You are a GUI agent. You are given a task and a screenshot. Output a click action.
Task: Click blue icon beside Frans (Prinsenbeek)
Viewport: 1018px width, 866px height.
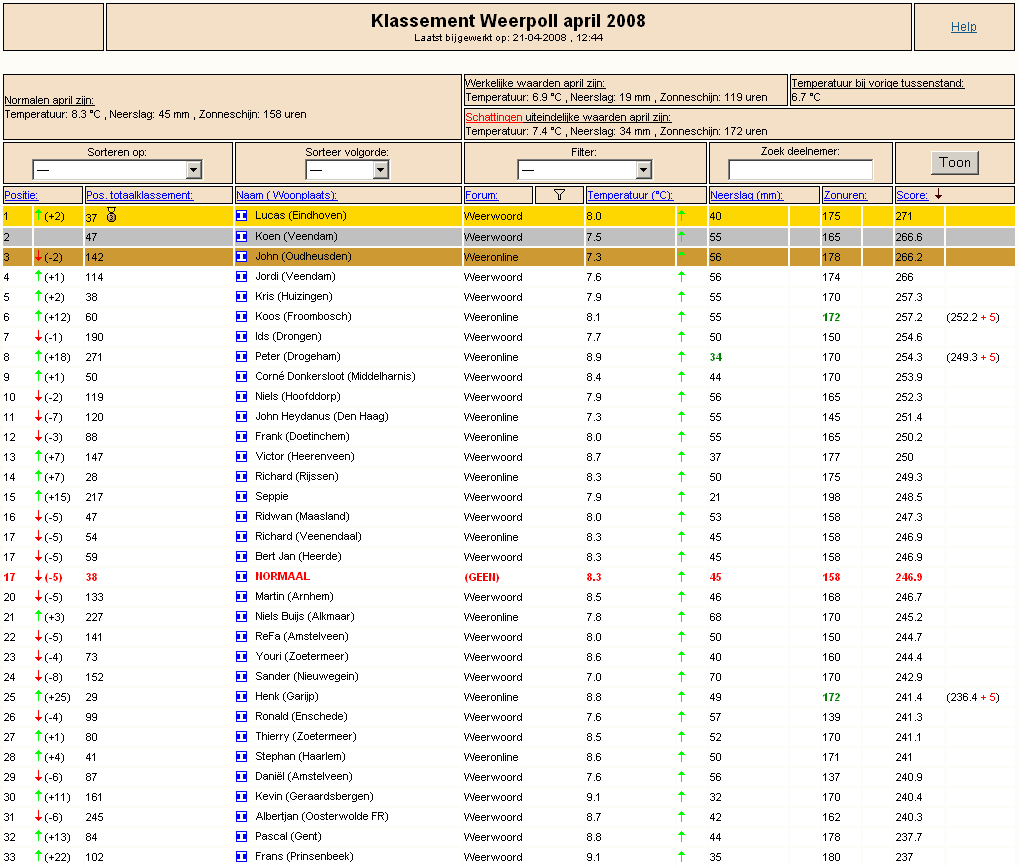pos(242,856)
